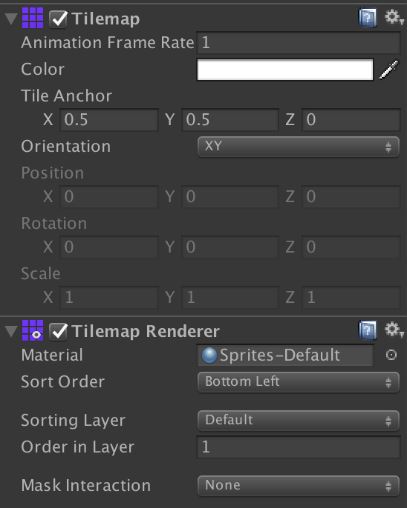The height and width of the screenshot is (508, 407).
Task: Click the Tilemap Renderer grid-eye icon
Action: pos(32,331)
